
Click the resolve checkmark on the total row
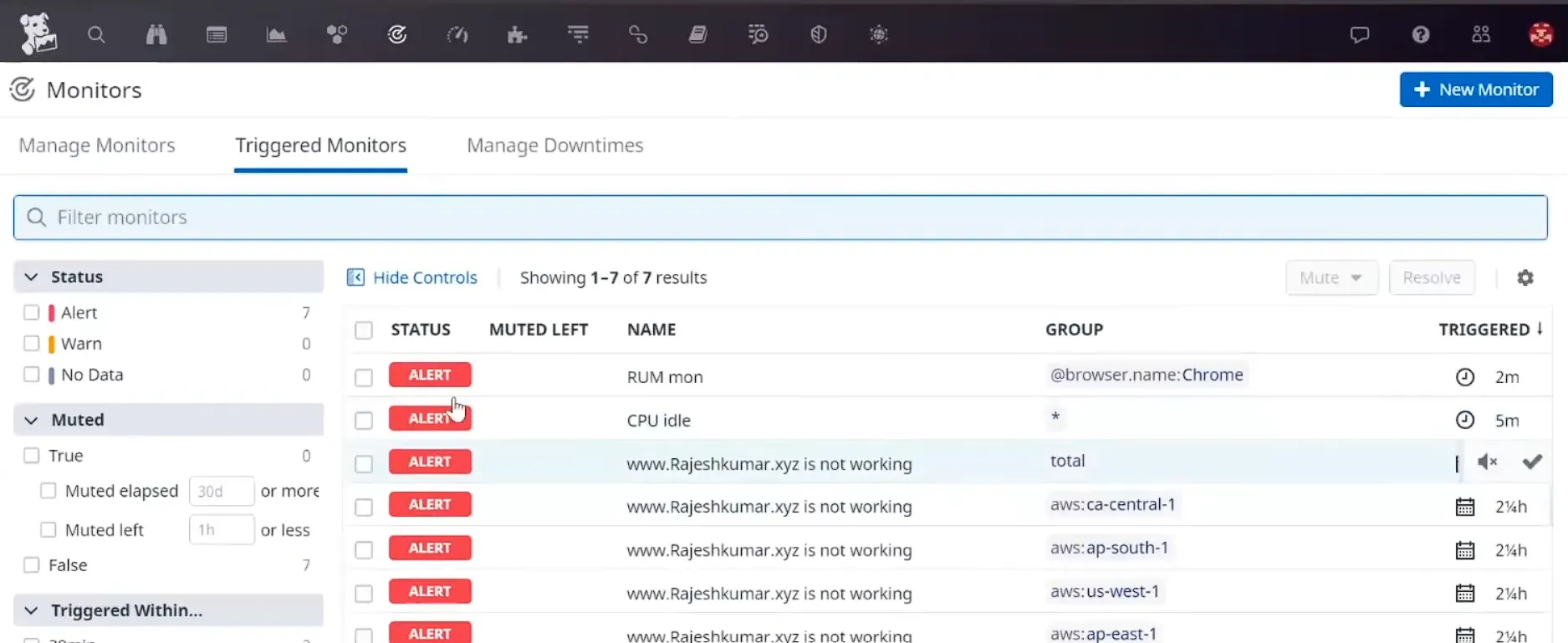pyautogui.click(x=1532, y=462)
